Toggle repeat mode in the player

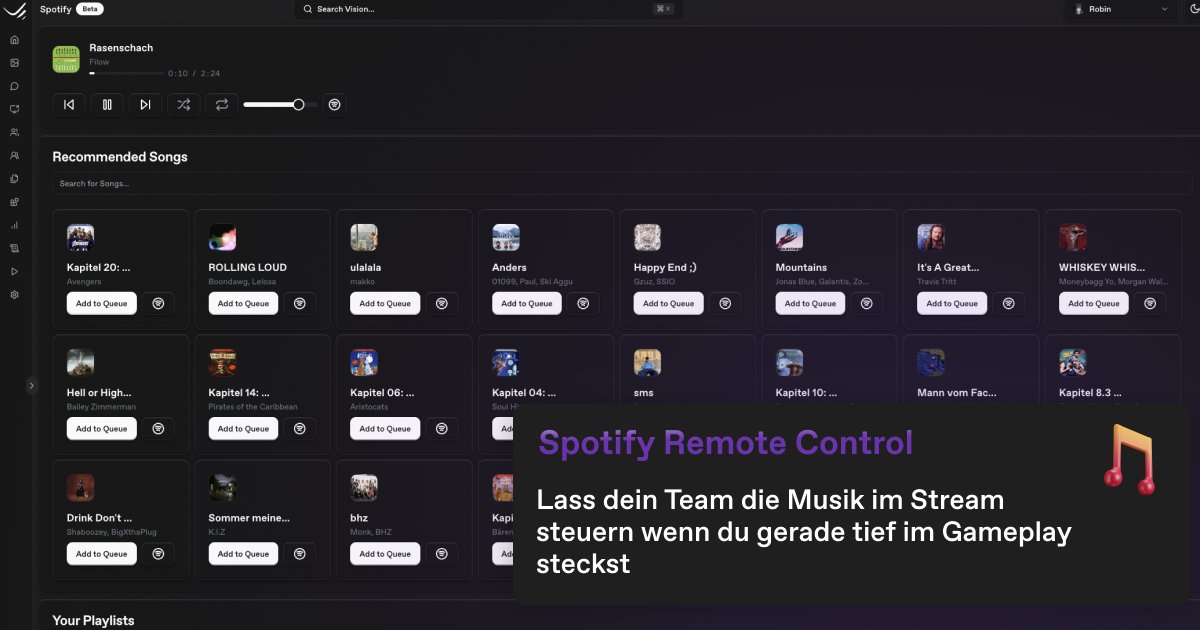(221, 104)
